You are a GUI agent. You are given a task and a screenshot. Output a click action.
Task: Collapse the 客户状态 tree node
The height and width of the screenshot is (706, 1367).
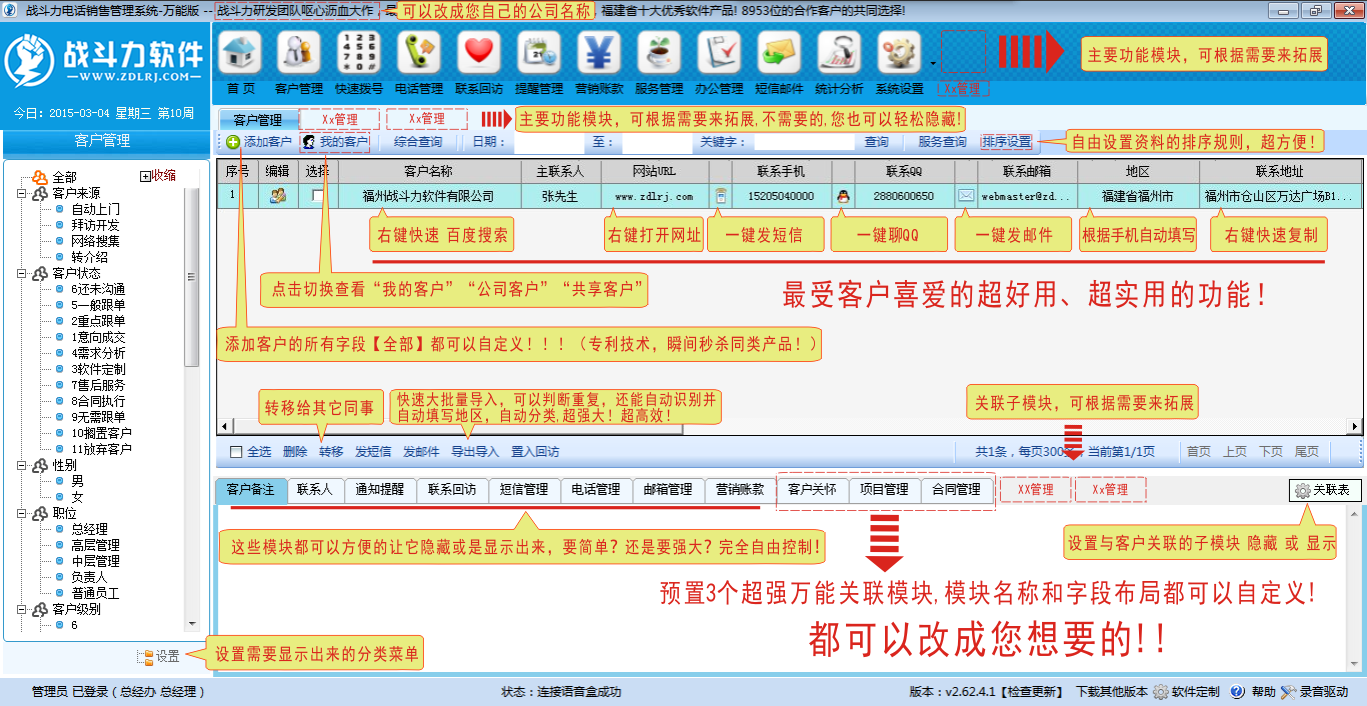(x=21, y=273)
